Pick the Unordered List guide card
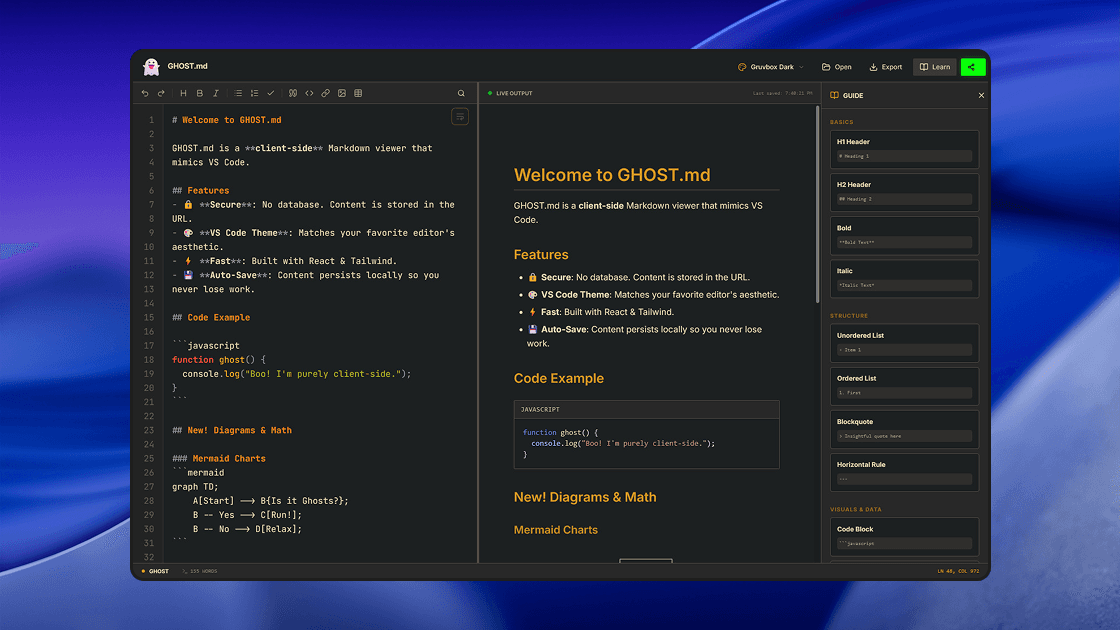Image resolution: width=1120 pixels, height=630 pixels. [x=904, y=343]
